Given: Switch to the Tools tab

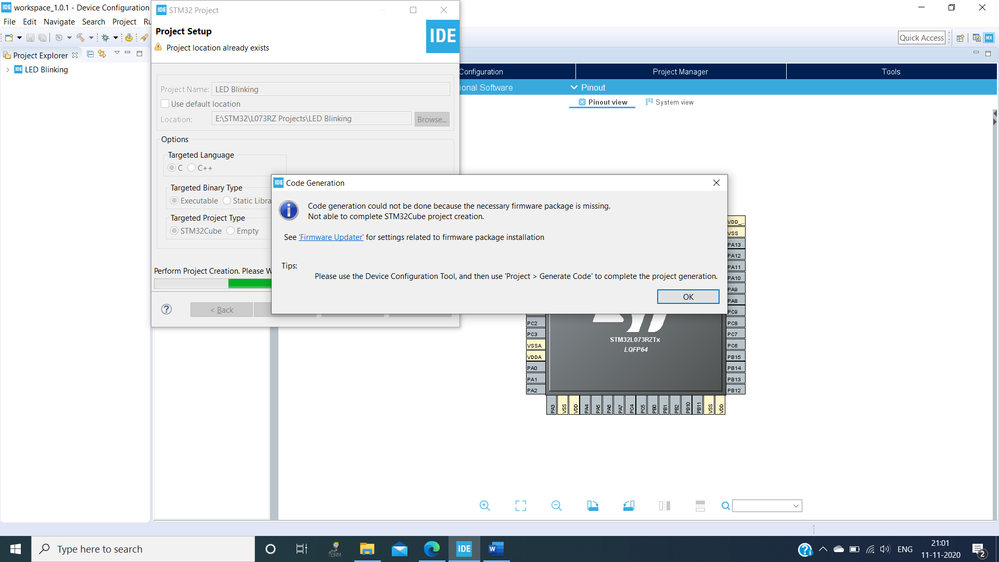Looking at the screenshot, I should pos(891,71).
